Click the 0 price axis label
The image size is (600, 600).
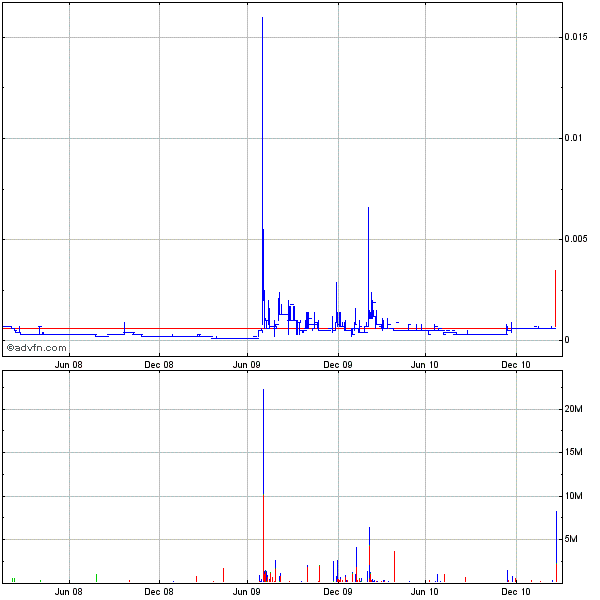pyautogui.click(x=567, y=340)
